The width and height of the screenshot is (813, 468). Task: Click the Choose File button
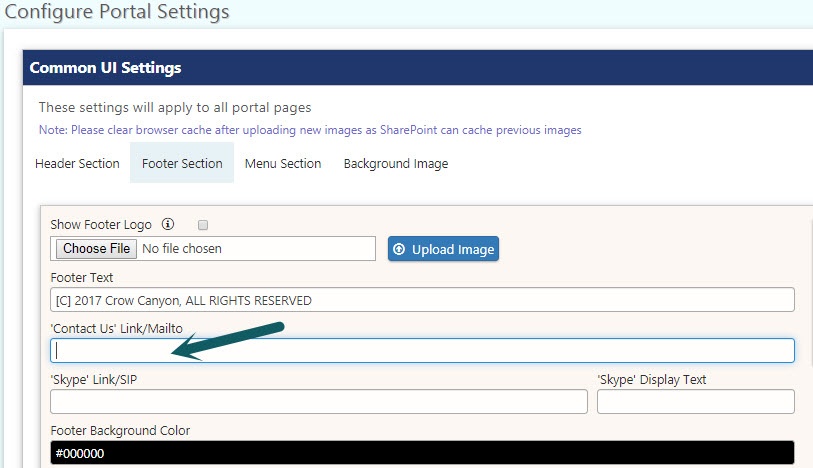click(96, 249)
